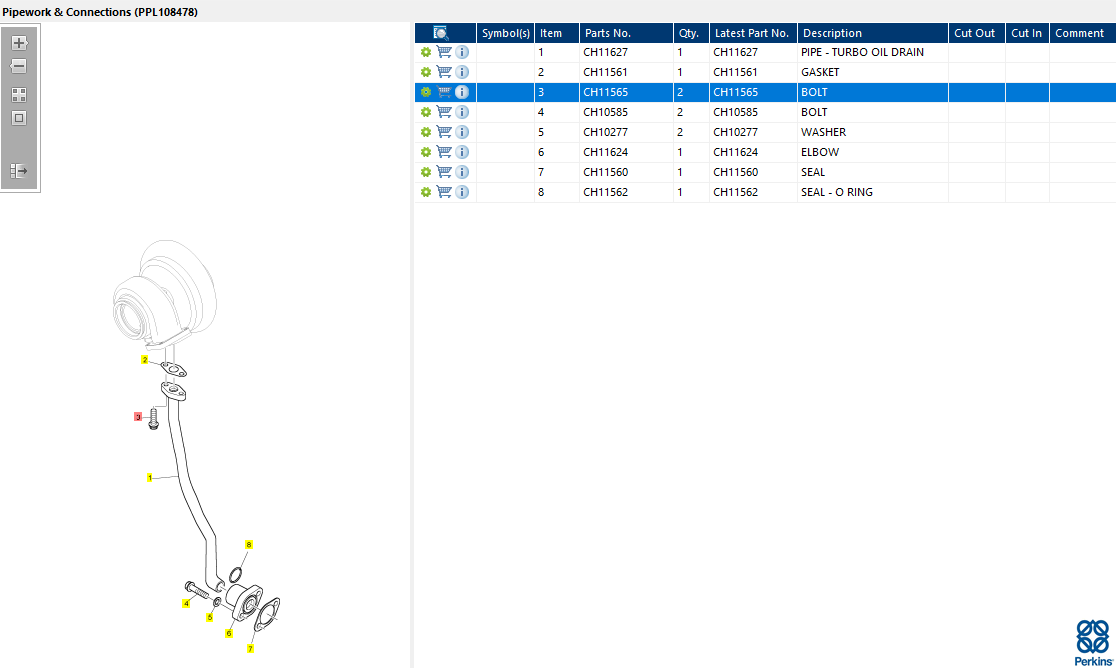Image resolution: width=1116 pixels, height=668 pixels.
Task: Click the single-square fit view icon
Action: [19, 118]
